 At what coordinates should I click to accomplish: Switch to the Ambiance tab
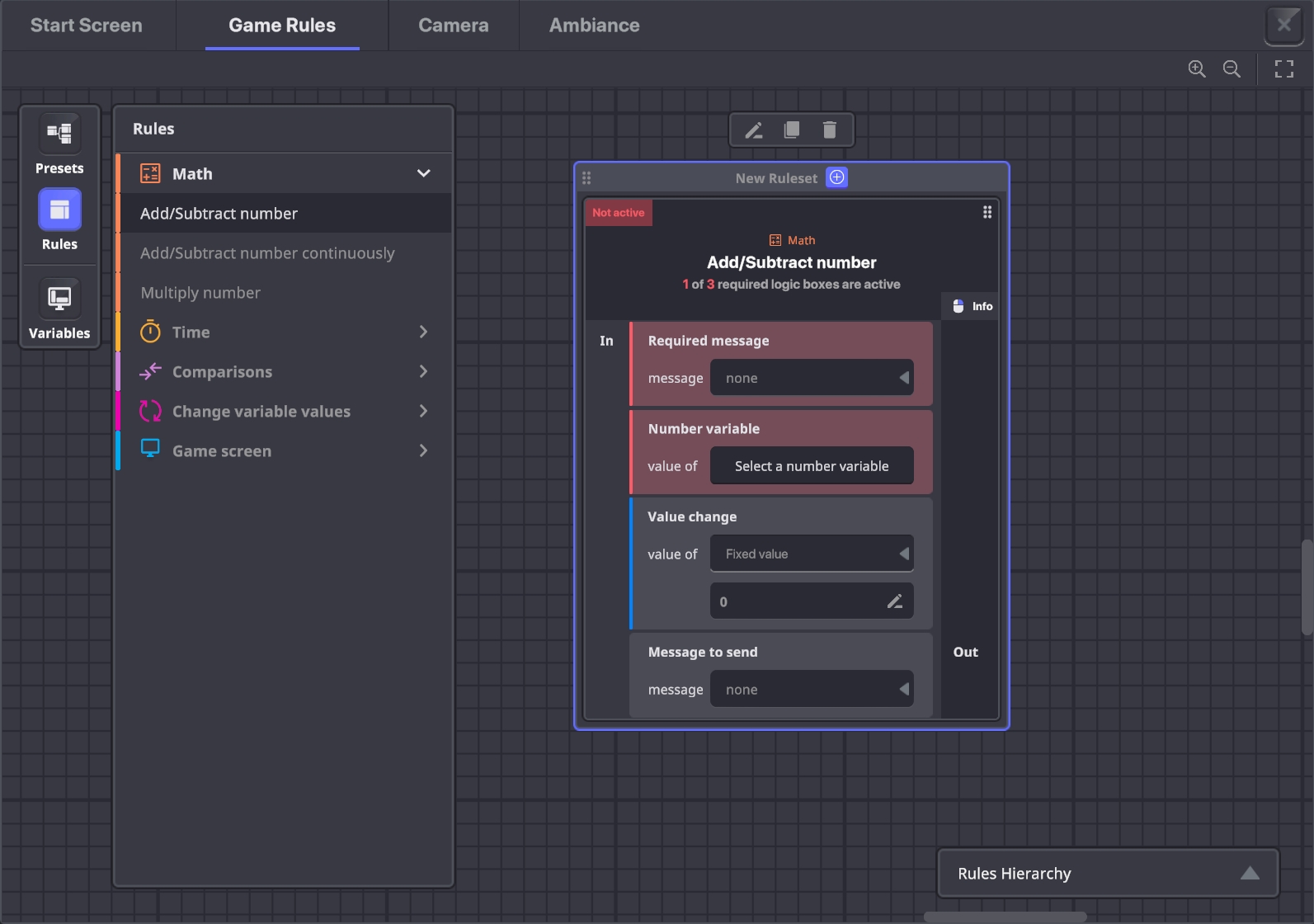pyautogui.click(x=594, y=26)
